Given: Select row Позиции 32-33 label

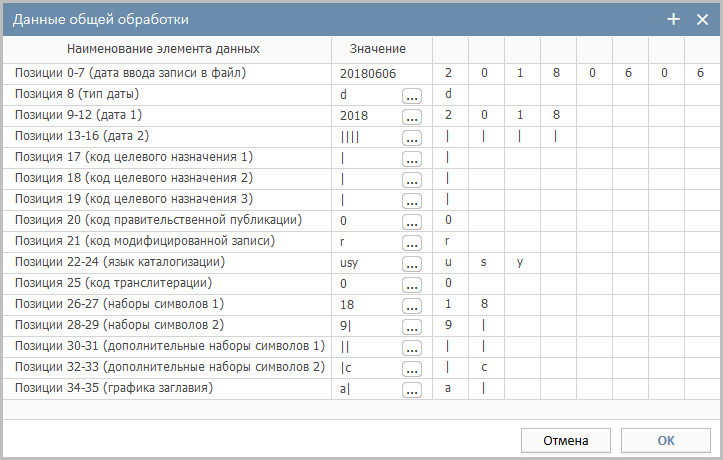Looking at the screenshot, I should [170, 367].
